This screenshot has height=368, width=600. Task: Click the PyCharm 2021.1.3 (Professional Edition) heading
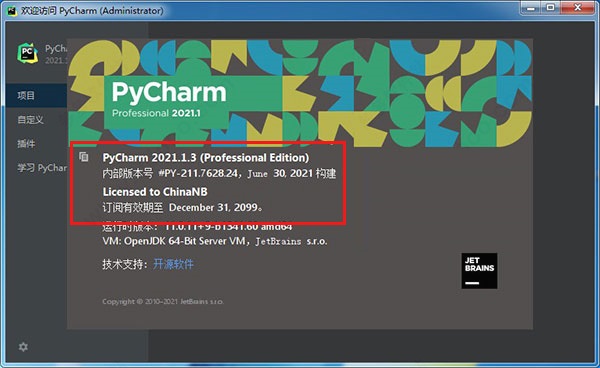click(x=205, y=158)
